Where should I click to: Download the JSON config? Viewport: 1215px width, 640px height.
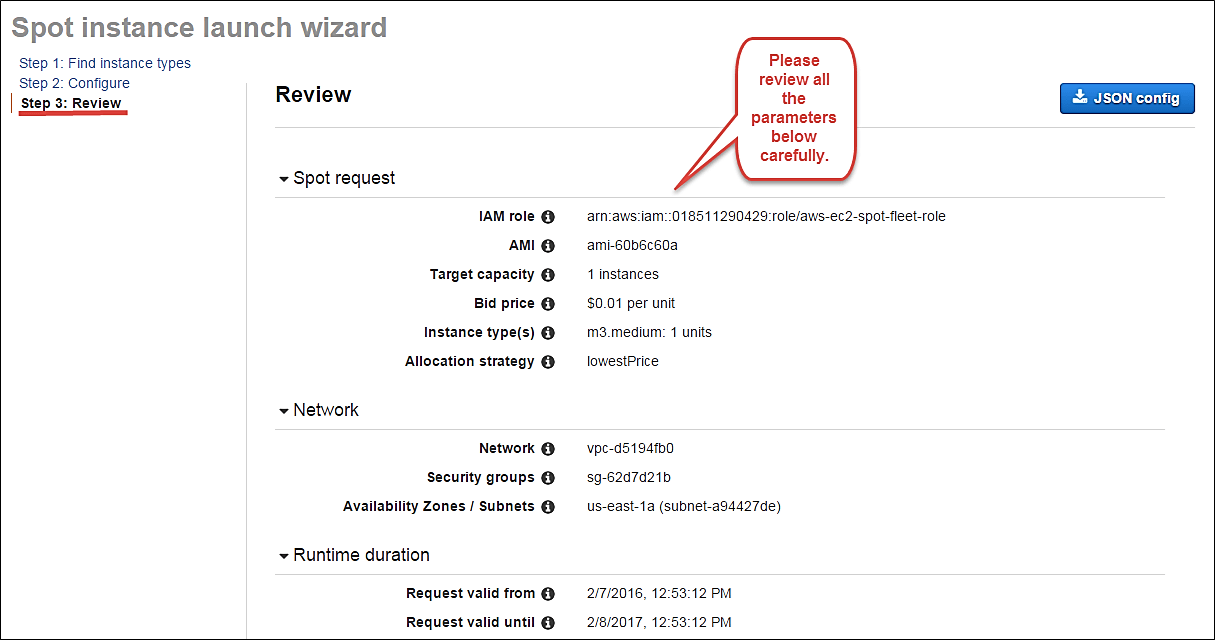coord(1127,98)
